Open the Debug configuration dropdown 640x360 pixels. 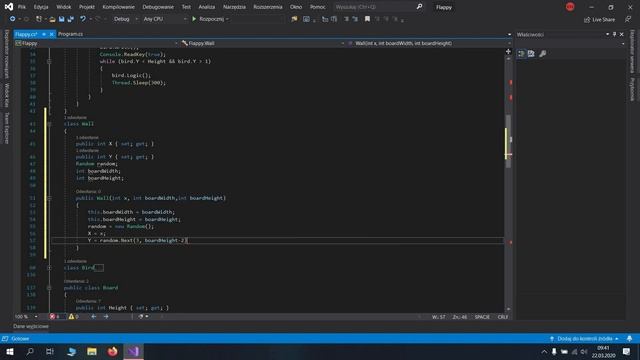[125, 19]
